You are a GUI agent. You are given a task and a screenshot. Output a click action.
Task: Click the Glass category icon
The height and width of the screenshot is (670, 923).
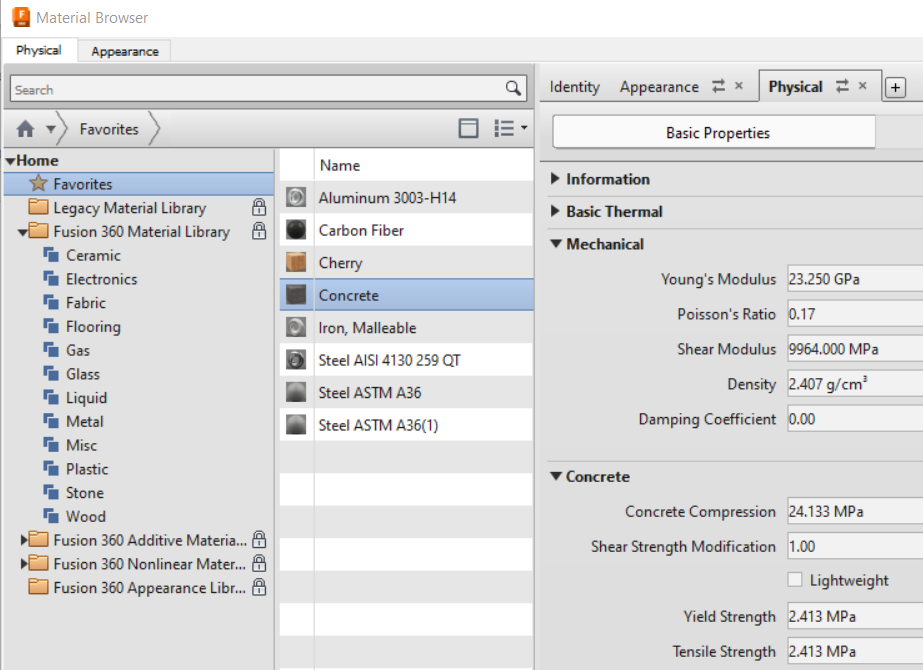point(51,373)
